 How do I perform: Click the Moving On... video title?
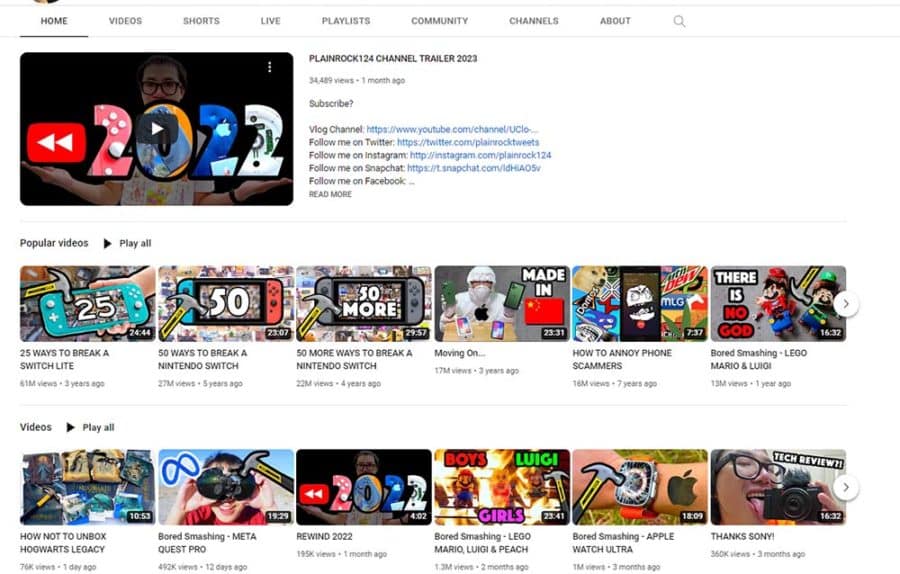pyautogui.click(x=460, y=353)
